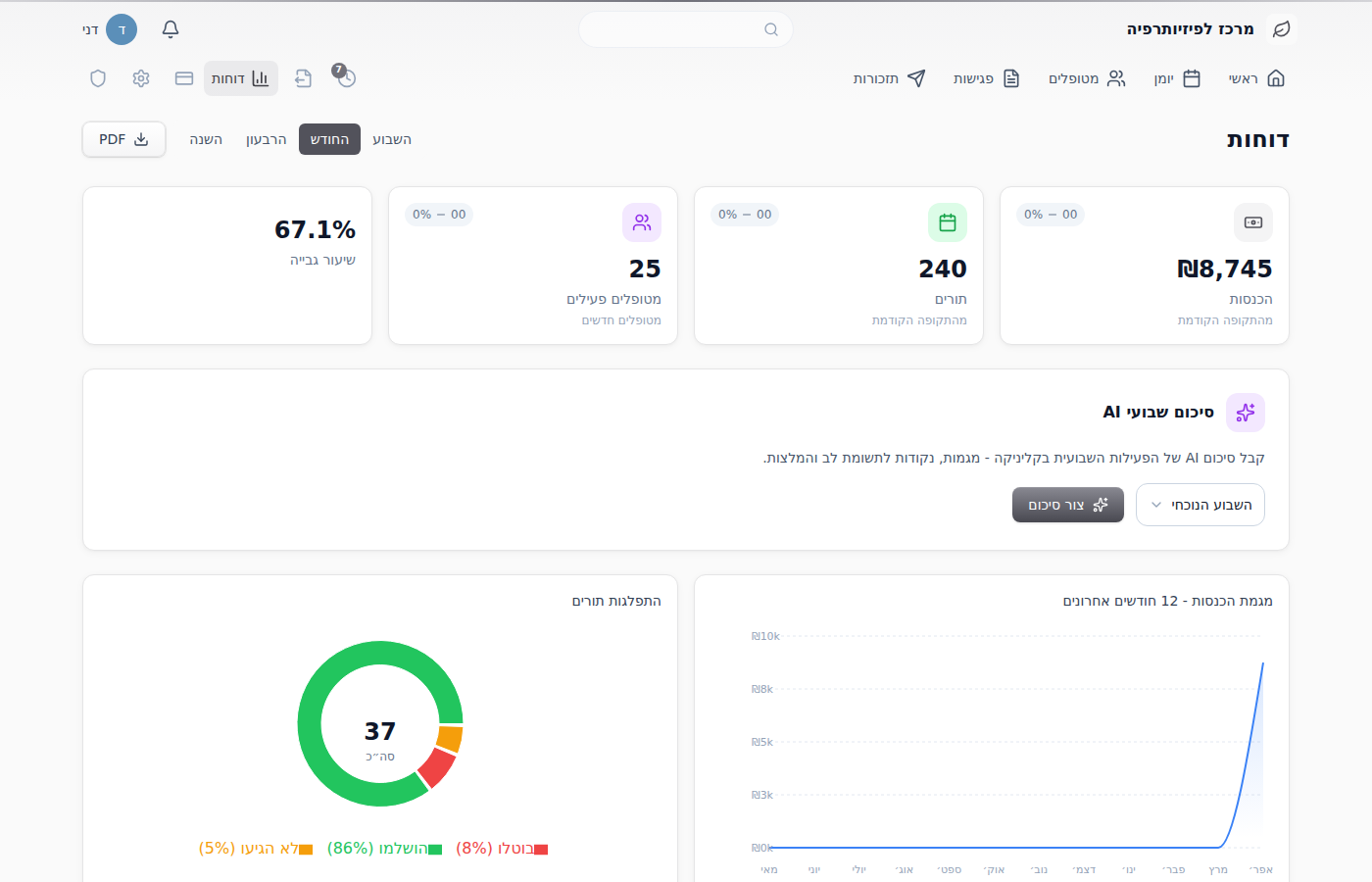Select the השנה period filter
The image size is (1372, 882).
[x=206, y=139]
